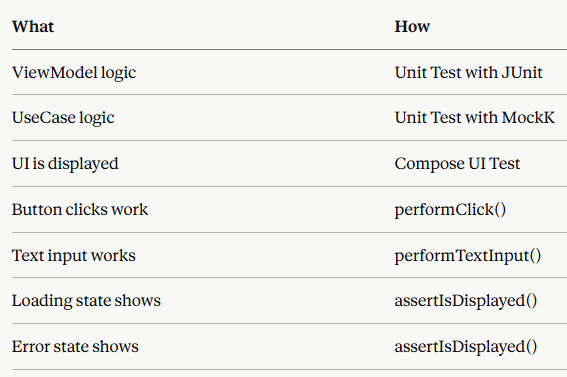
Task: Click "Unit Test with MockK" cell
Action: [474, 118]
